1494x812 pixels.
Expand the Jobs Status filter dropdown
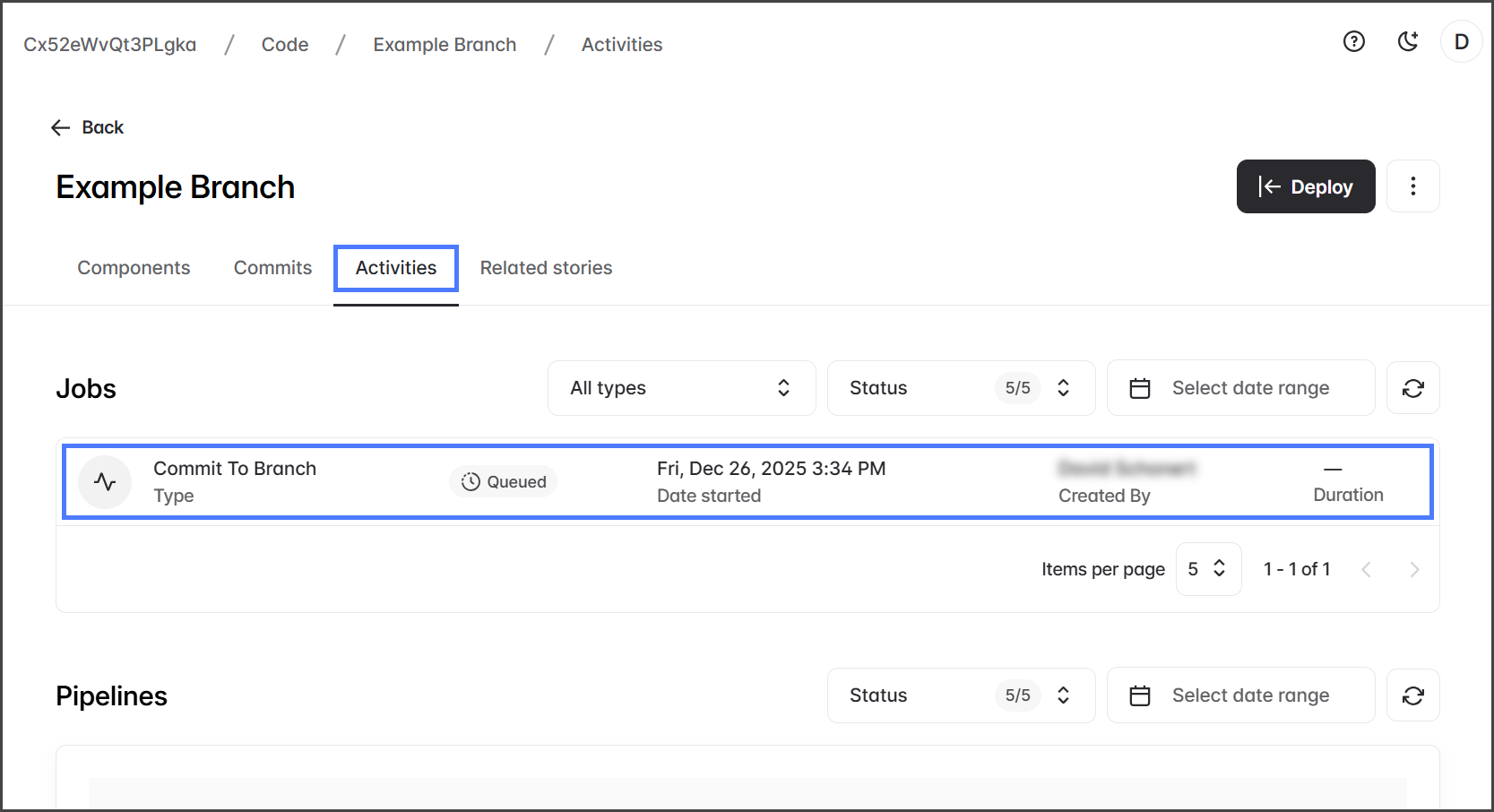(961, 388)
